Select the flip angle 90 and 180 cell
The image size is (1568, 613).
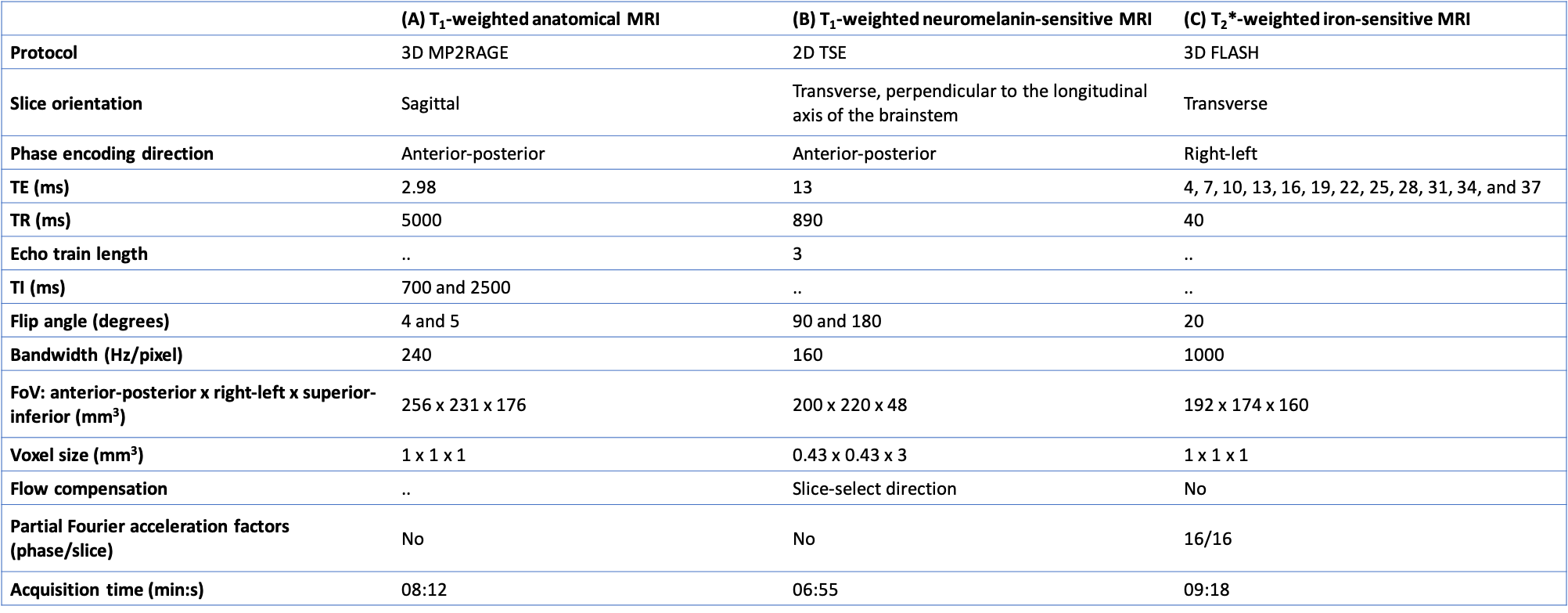pos(836,321)
